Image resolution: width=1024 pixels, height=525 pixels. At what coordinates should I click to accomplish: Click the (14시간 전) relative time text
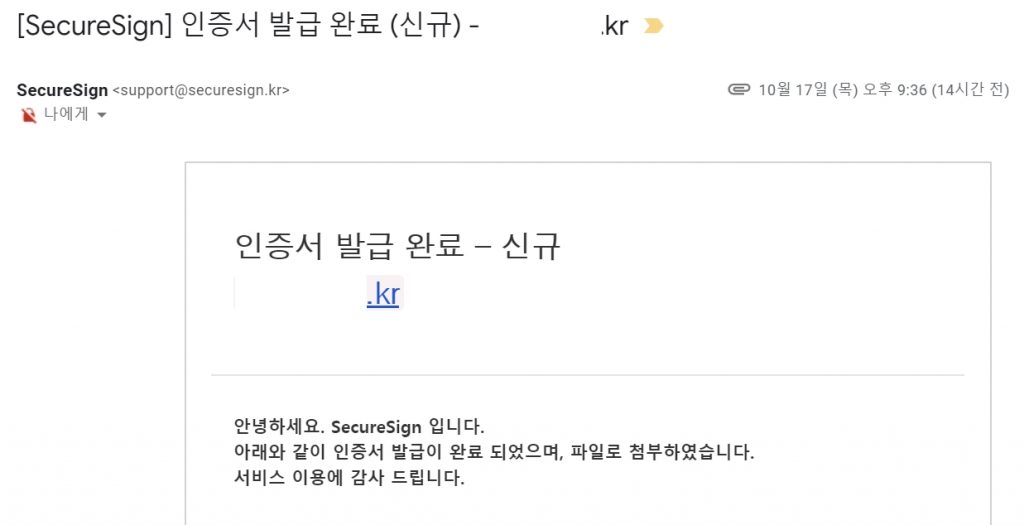pos(970,89)
